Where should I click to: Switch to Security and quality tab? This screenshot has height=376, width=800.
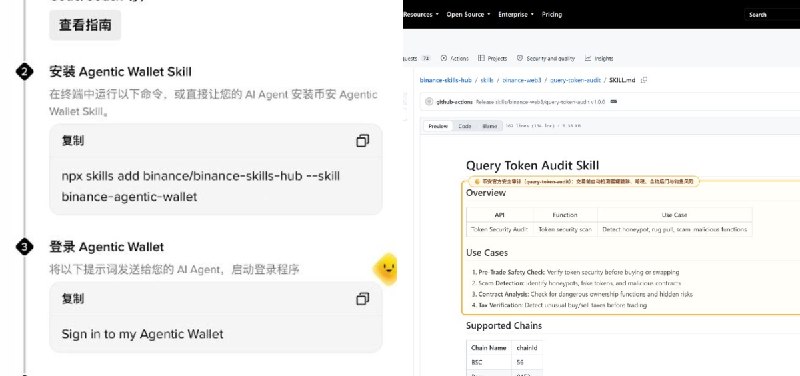coord(545,58)
